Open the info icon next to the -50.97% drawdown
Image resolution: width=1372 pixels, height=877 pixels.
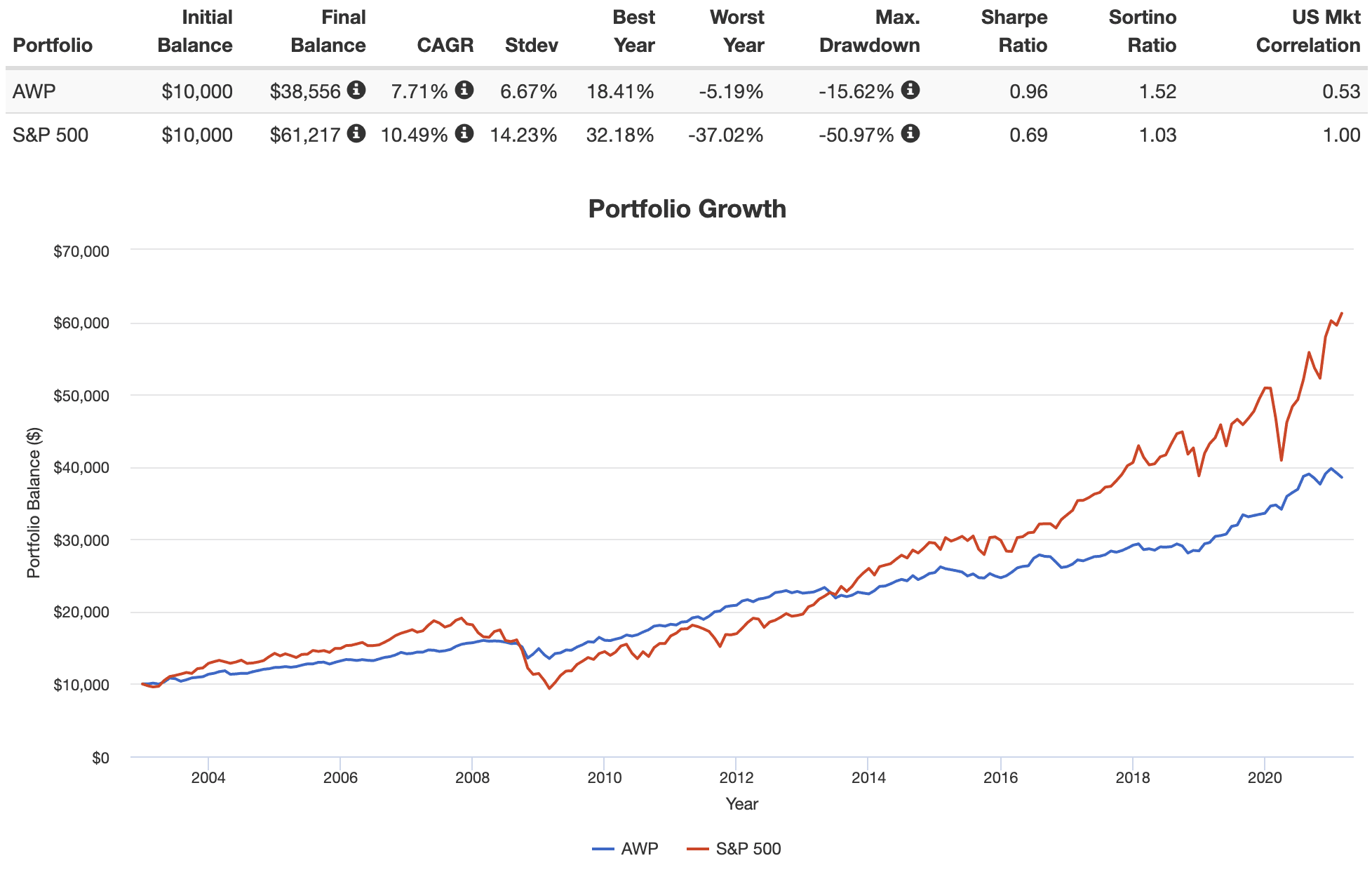pyautogui.click(x=910, y=133)
